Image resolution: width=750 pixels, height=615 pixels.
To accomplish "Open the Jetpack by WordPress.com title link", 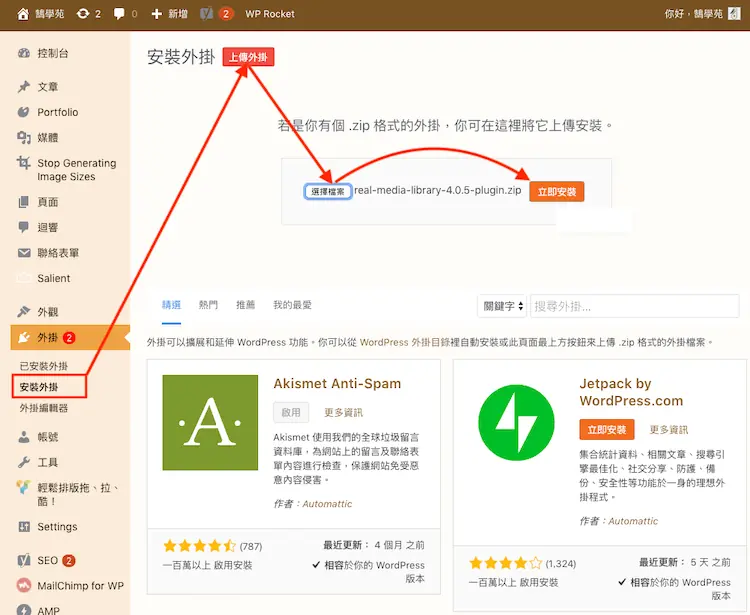I will click(631, 392).
